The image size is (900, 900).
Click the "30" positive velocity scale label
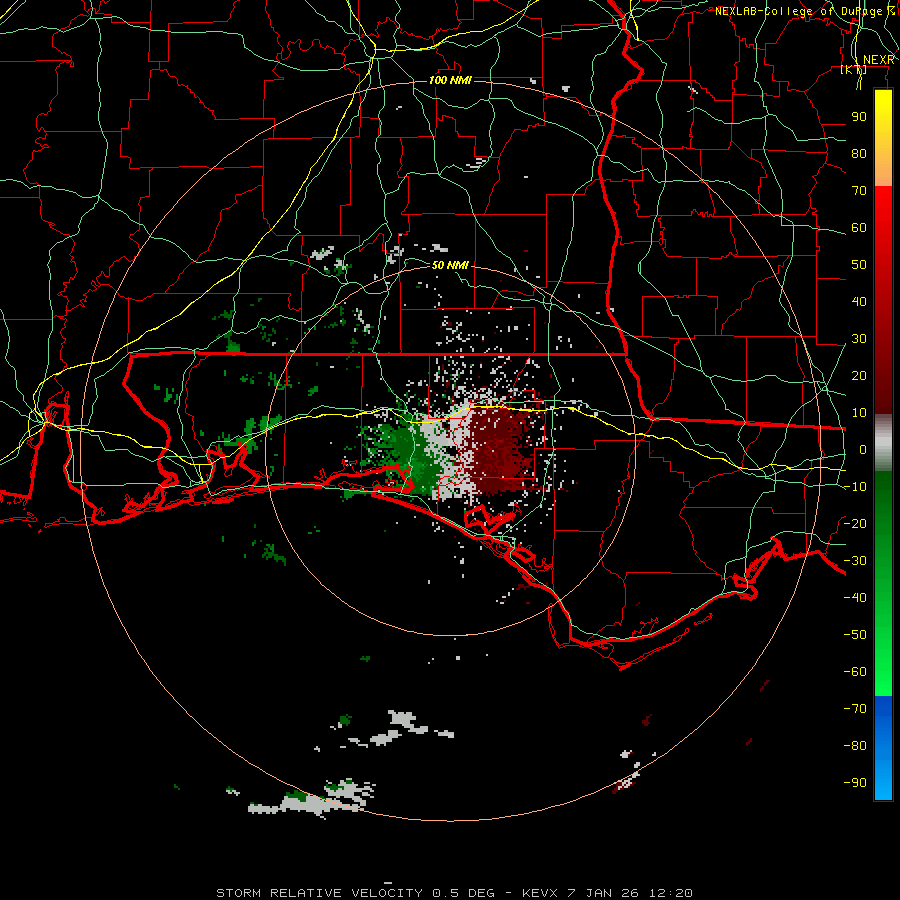tap(859, 339)
